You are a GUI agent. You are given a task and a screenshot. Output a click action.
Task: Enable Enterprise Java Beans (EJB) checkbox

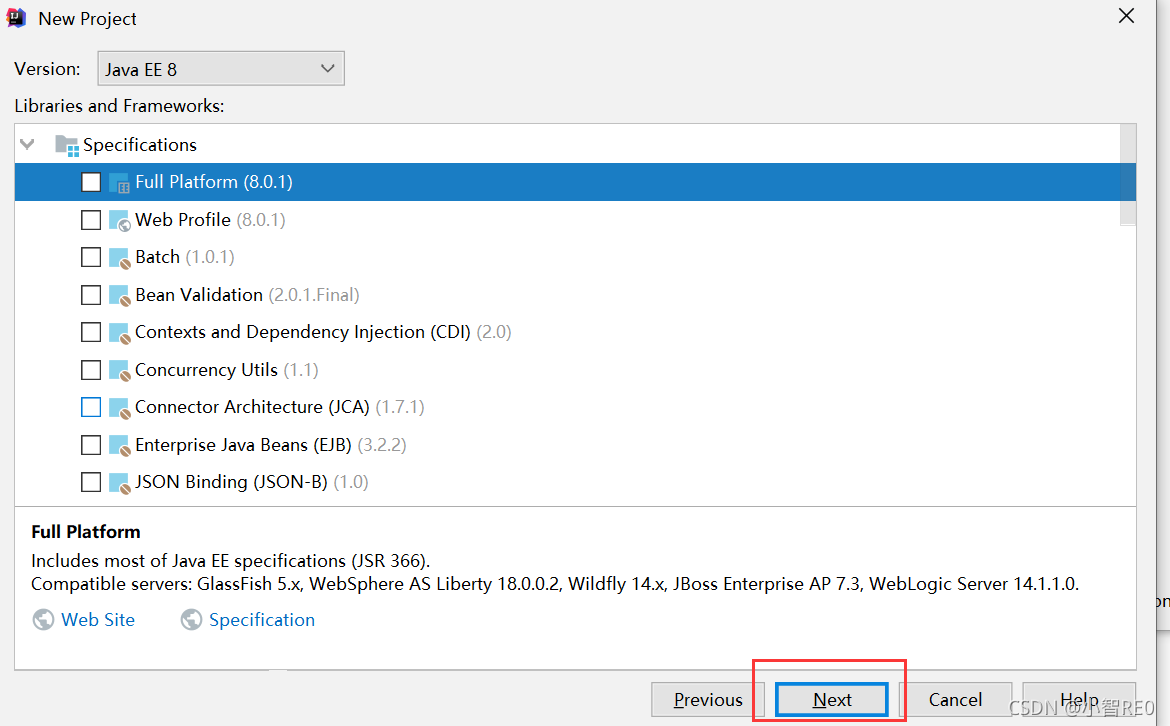(91, 445)
